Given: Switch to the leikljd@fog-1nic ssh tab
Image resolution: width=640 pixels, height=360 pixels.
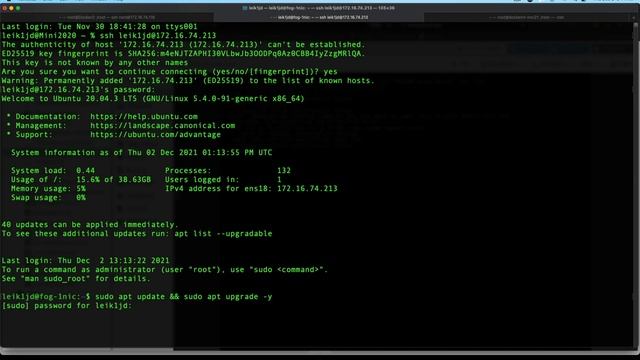Looking at the screenshot, I should (x=319, y=17).
